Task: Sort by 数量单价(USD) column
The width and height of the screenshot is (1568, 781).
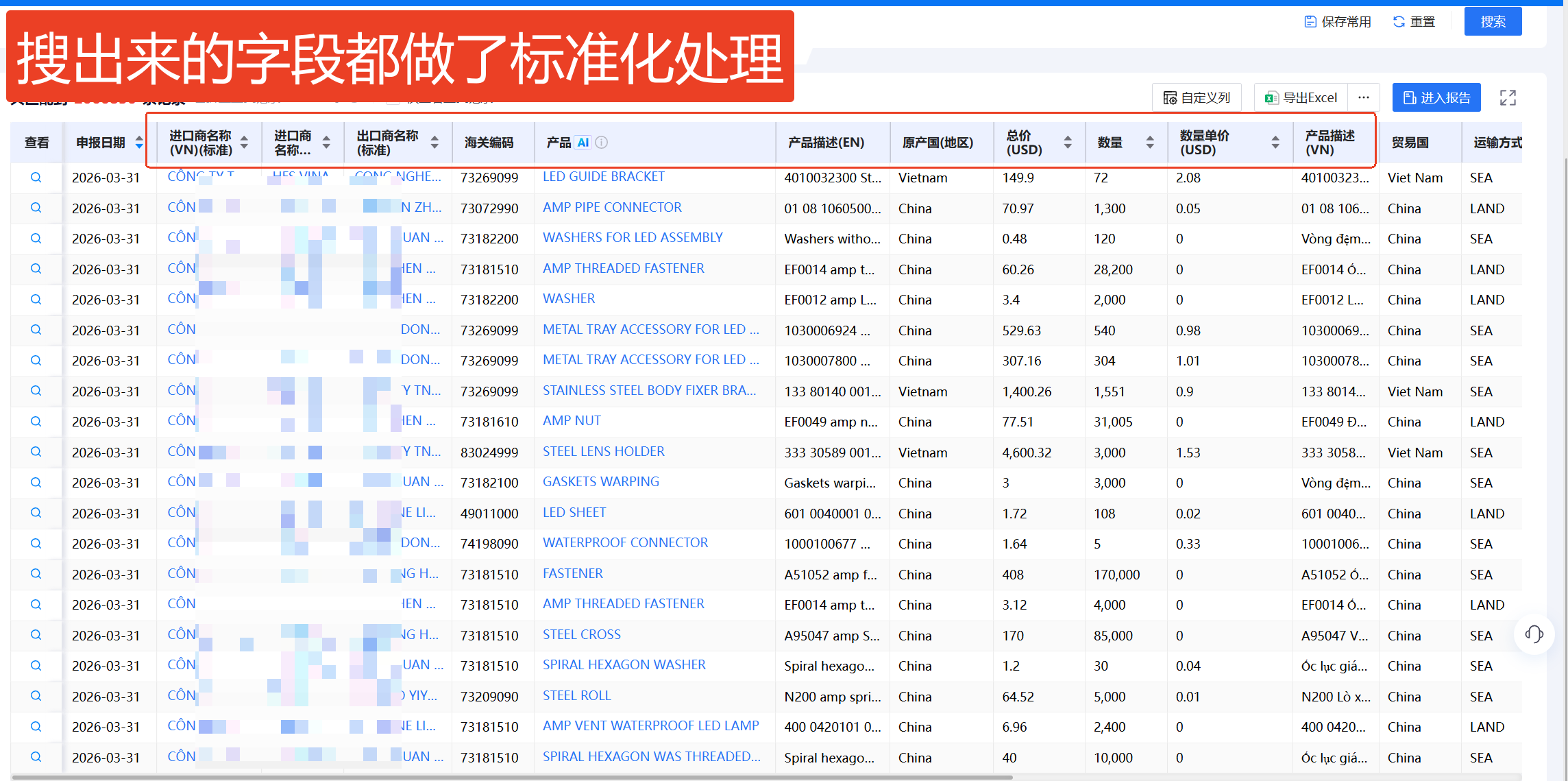Action: point(1275,143)
